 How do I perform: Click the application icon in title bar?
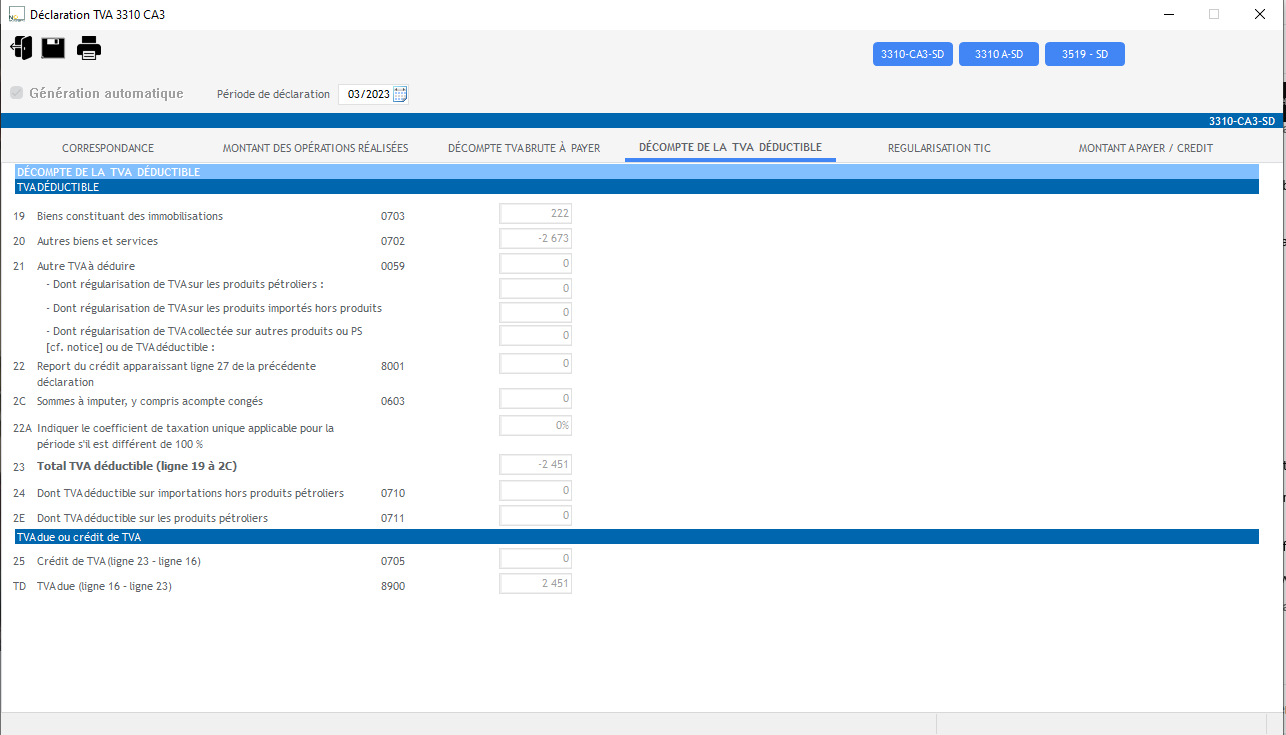point(16,15)
